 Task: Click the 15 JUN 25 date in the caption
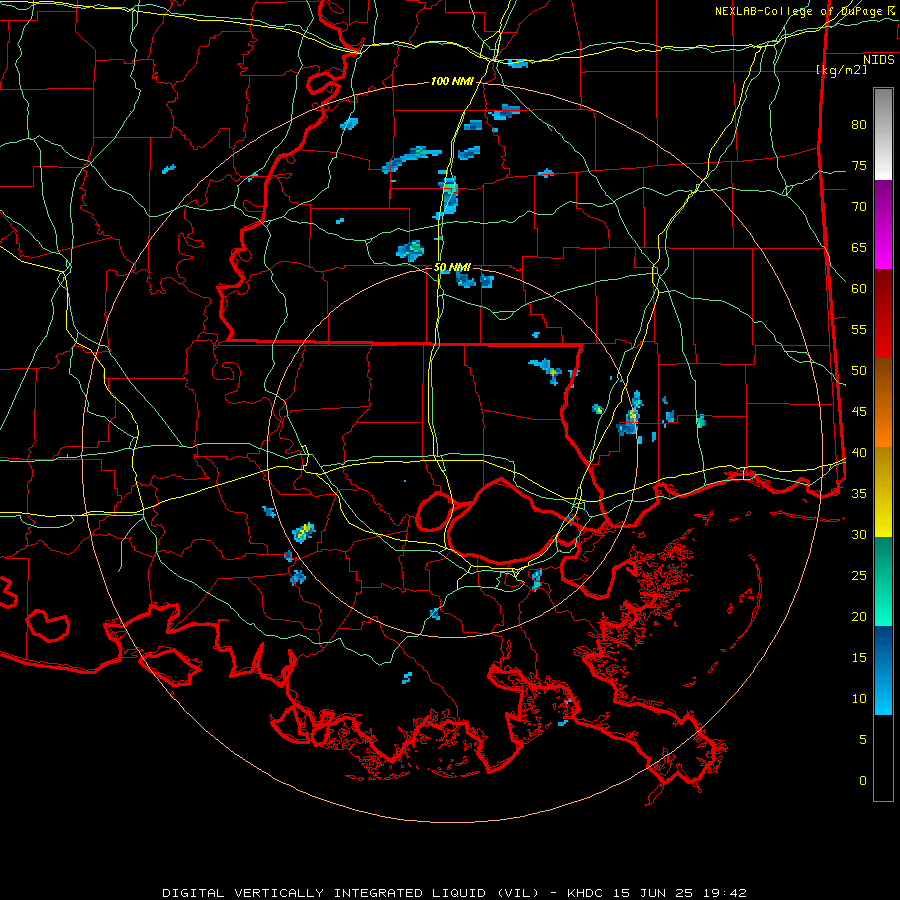[x=655, y=893]
